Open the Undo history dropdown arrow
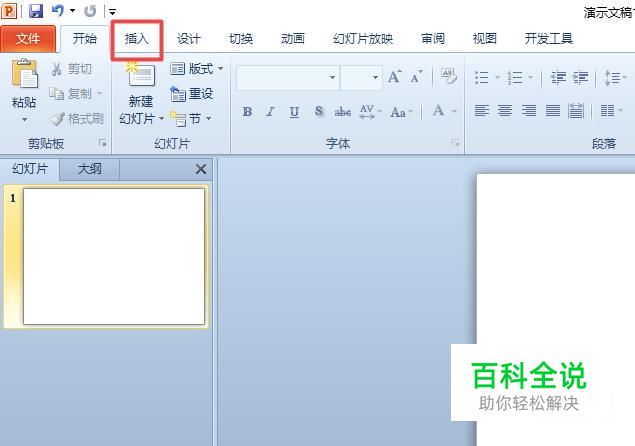This screenshot has height=446, width=635. pyautogui.click(x=72, y=11)
